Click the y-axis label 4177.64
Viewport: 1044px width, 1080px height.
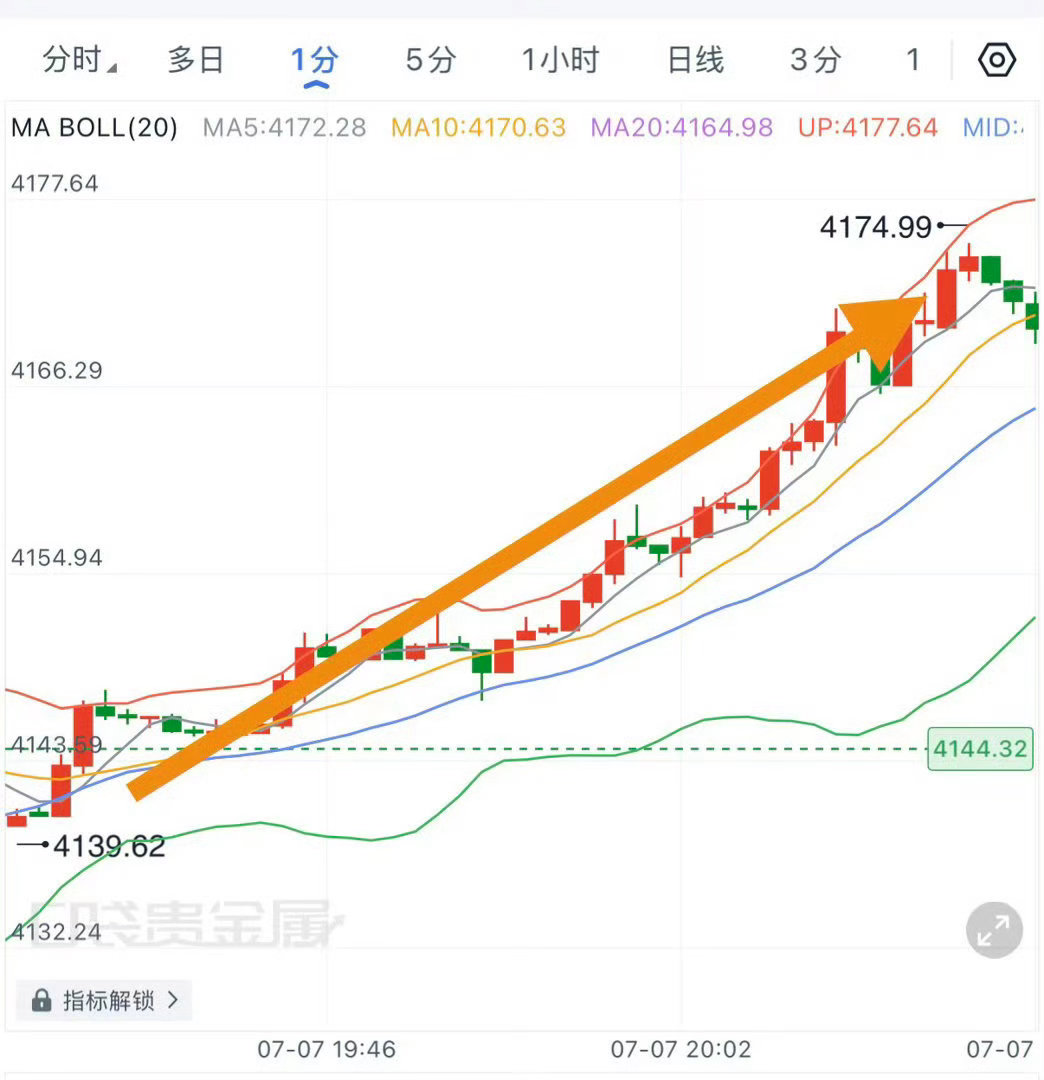click(x=54, y=183)
